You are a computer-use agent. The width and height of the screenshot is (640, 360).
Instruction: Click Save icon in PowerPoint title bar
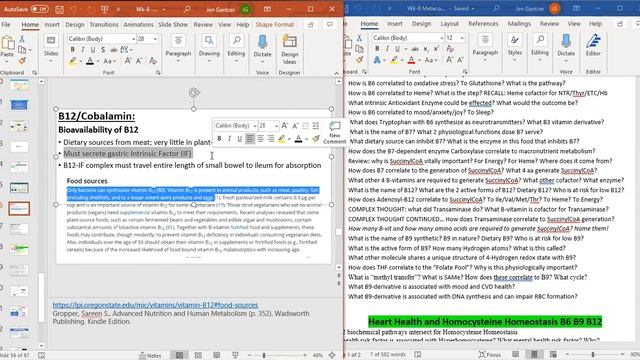(59, 9)
